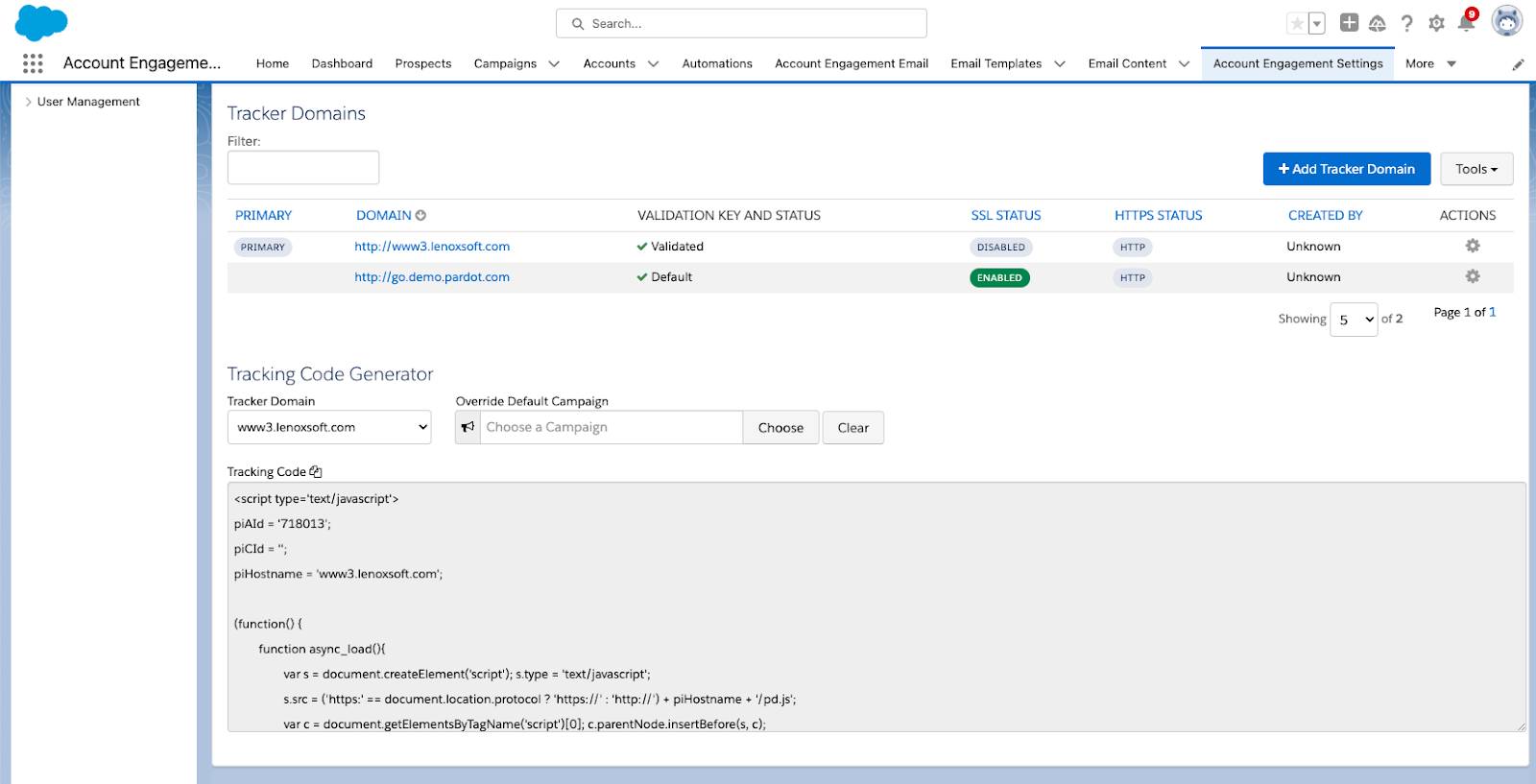1536x784 pixels.
Task: Open the Automations tab
Action: (717, 63)
